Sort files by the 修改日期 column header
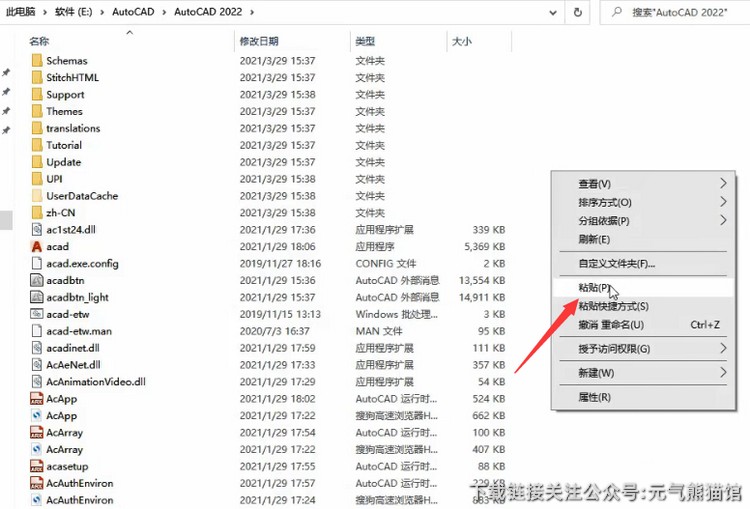 click(259, 41)
